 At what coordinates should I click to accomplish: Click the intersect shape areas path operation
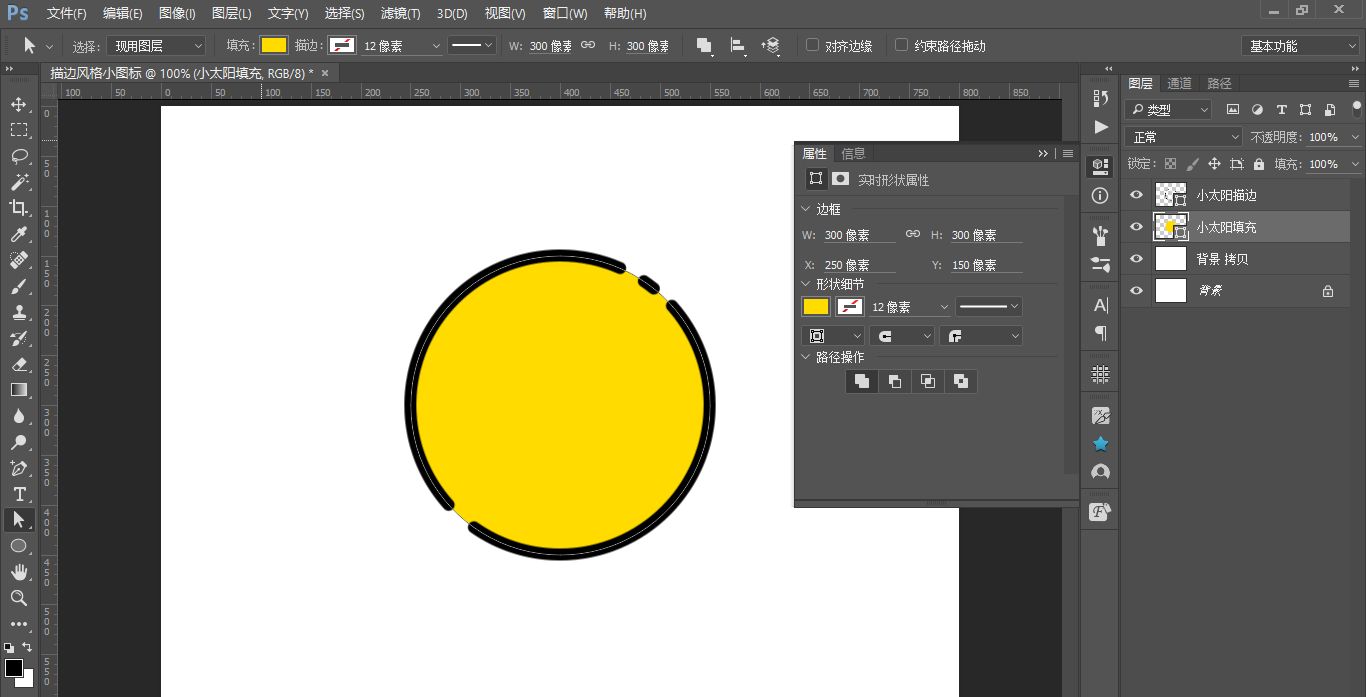(928, 381)
